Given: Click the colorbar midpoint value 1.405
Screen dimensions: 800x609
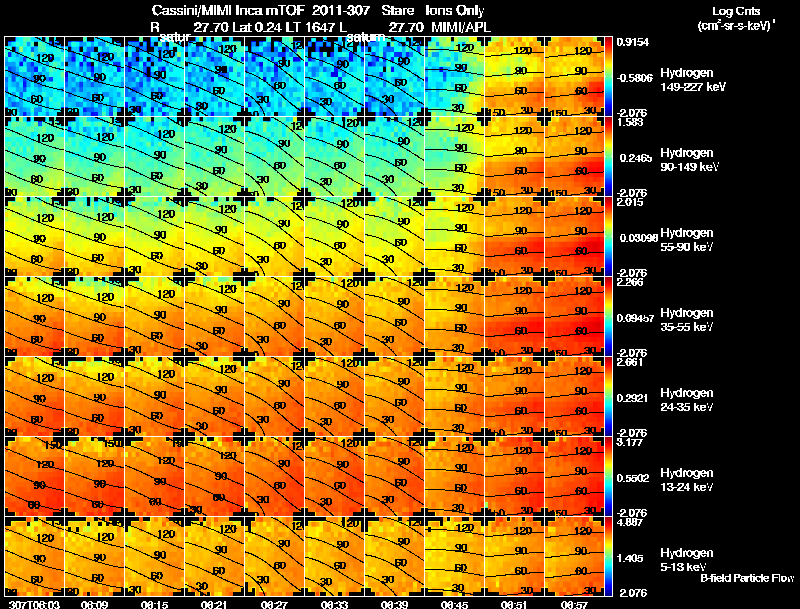Looking at the screenshot, I should 630,559.
